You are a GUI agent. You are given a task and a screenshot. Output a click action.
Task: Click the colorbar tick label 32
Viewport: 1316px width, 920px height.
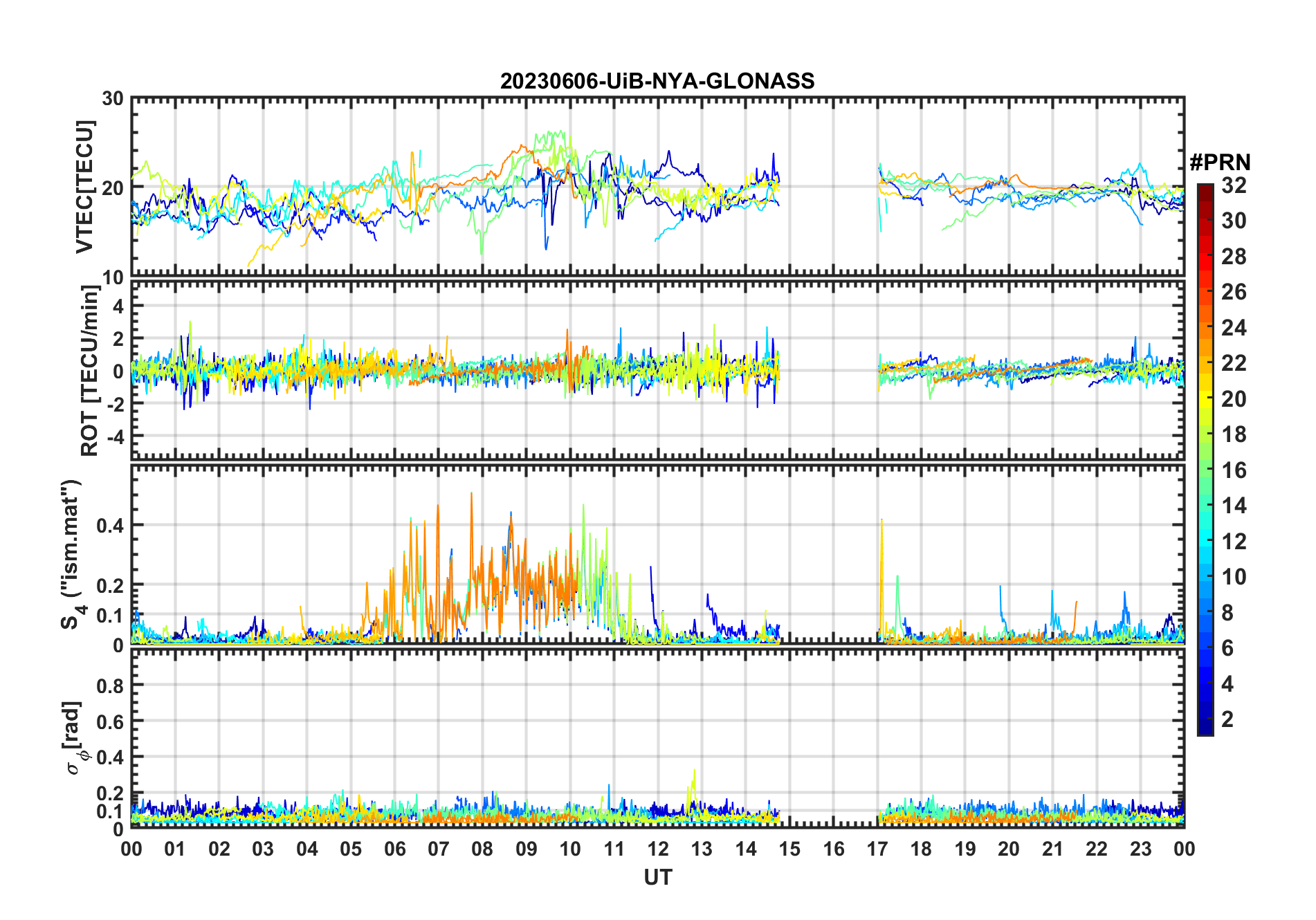click(x=1234, y=185)
